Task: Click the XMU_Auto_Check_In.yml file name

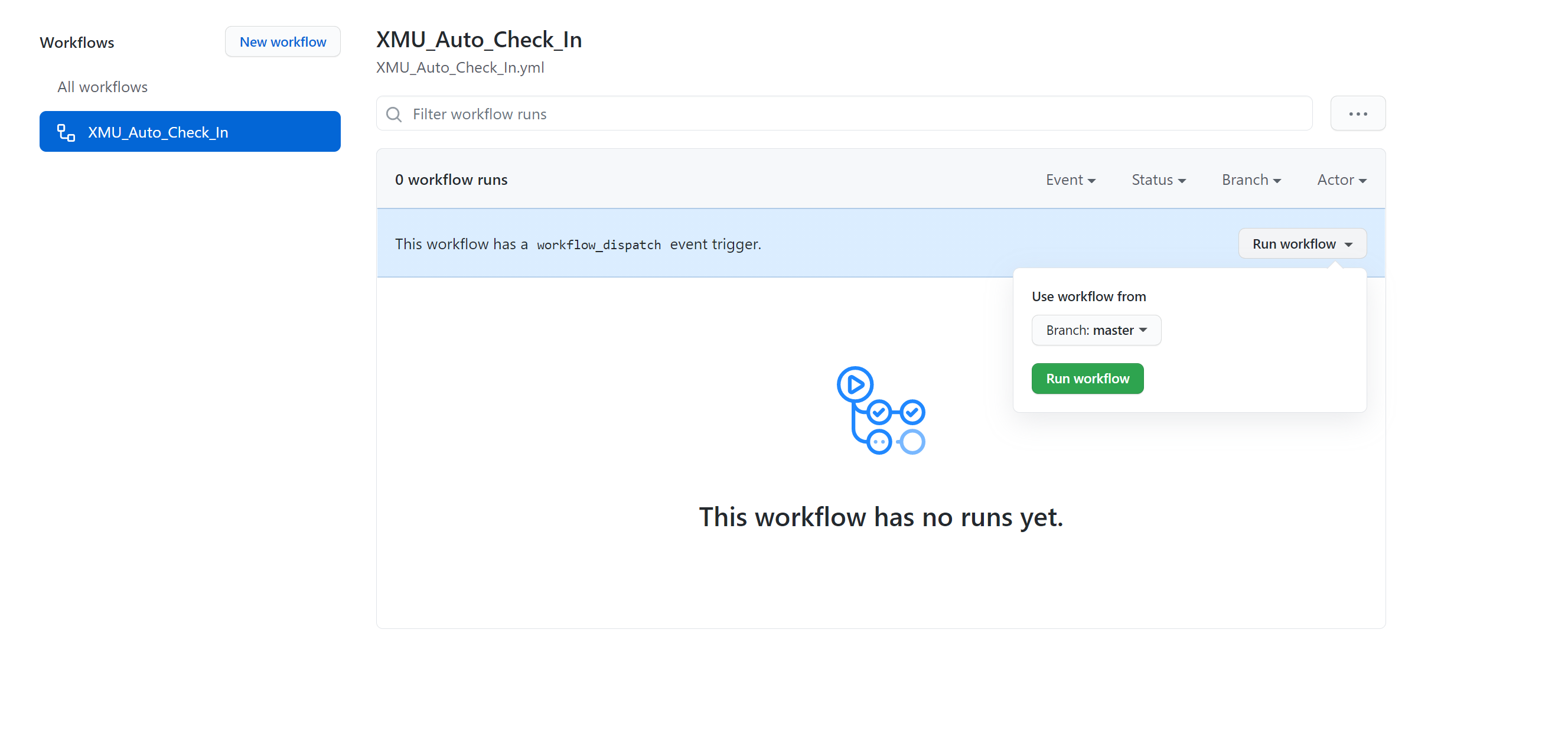Action: pos(459,67)
